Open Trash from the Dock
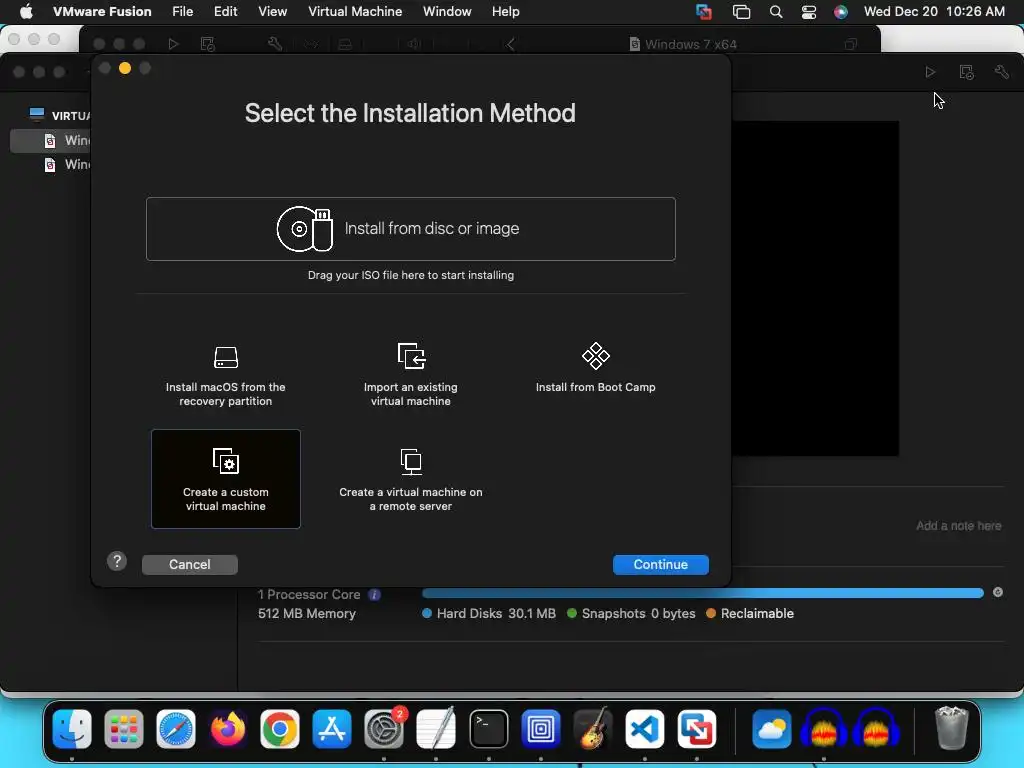The width and height of the screenshot is (1024, 768). (x=952, y=728)
